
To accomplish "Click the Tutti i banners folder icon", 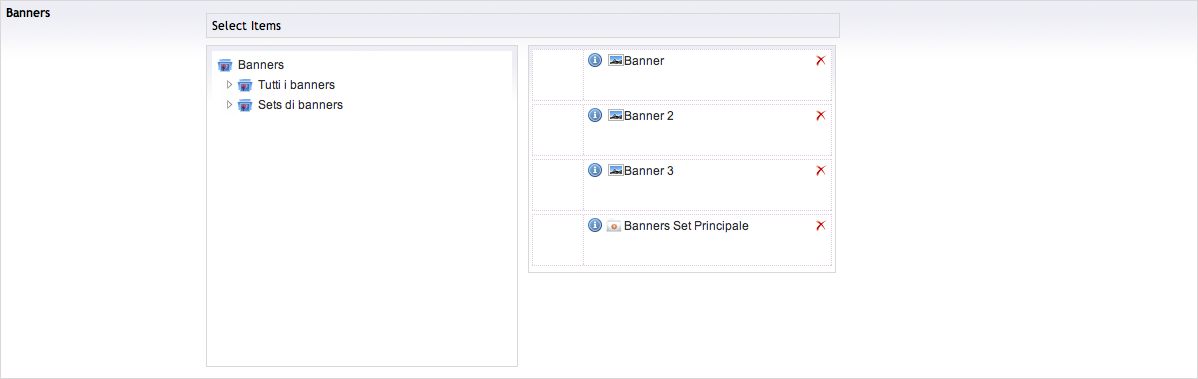I will (244, 85).
